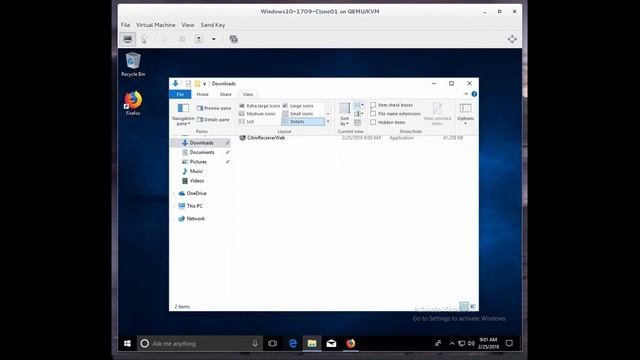Choose List layout
This screenshot has height=360, width=640.
coord(247,122)
